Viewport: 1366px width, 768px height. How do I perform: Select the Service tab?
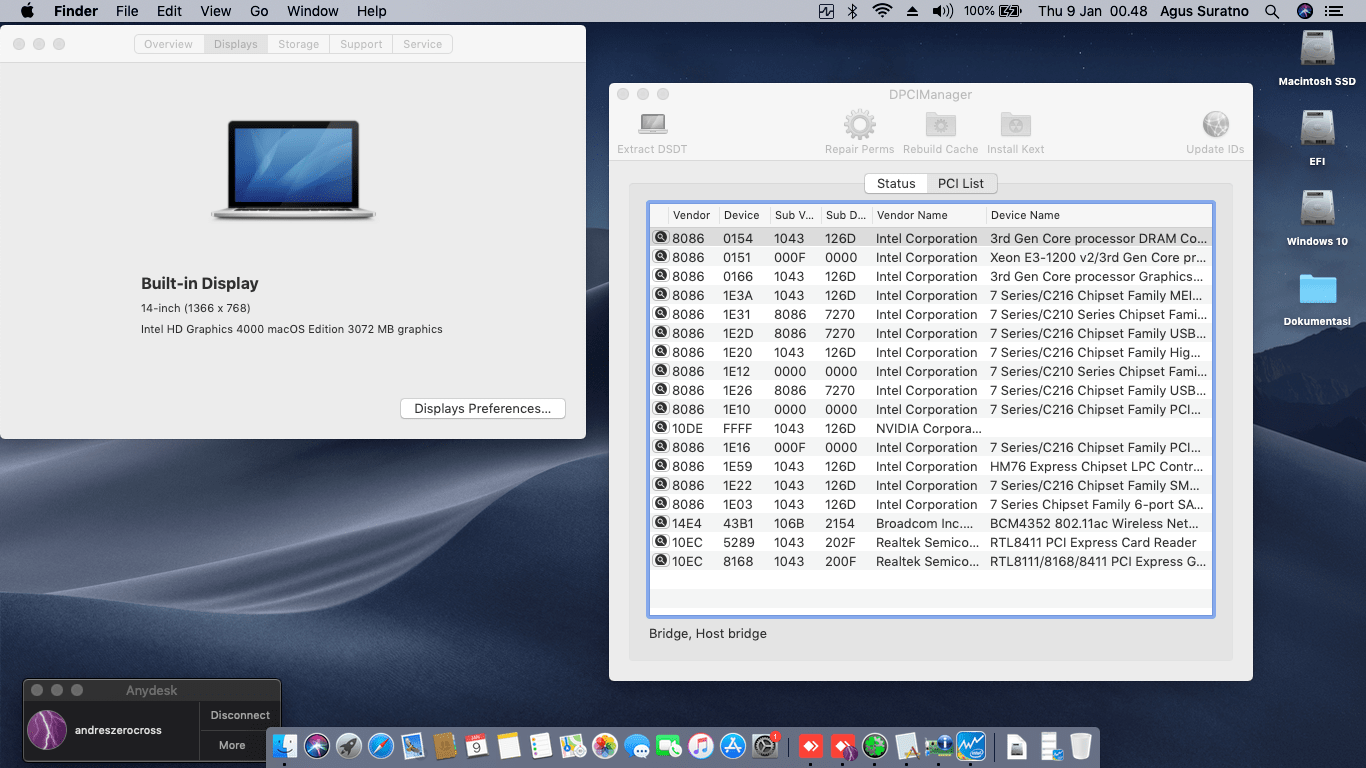pyautogui.click(x=422, y=44)
